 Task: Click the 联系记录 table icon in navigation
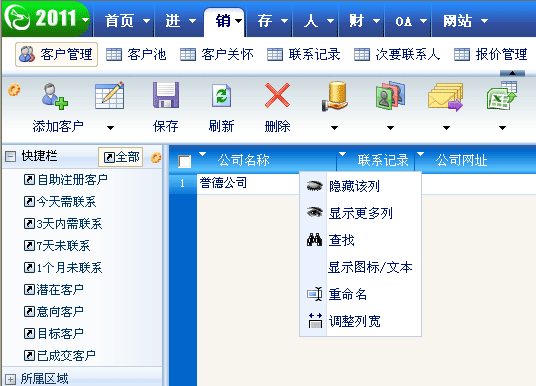pos(275,54)
